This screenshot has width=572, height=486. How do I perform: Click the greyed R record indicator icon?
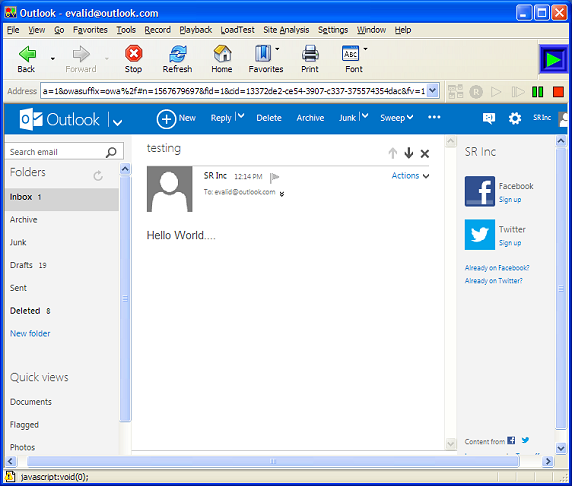click(476, 92)
